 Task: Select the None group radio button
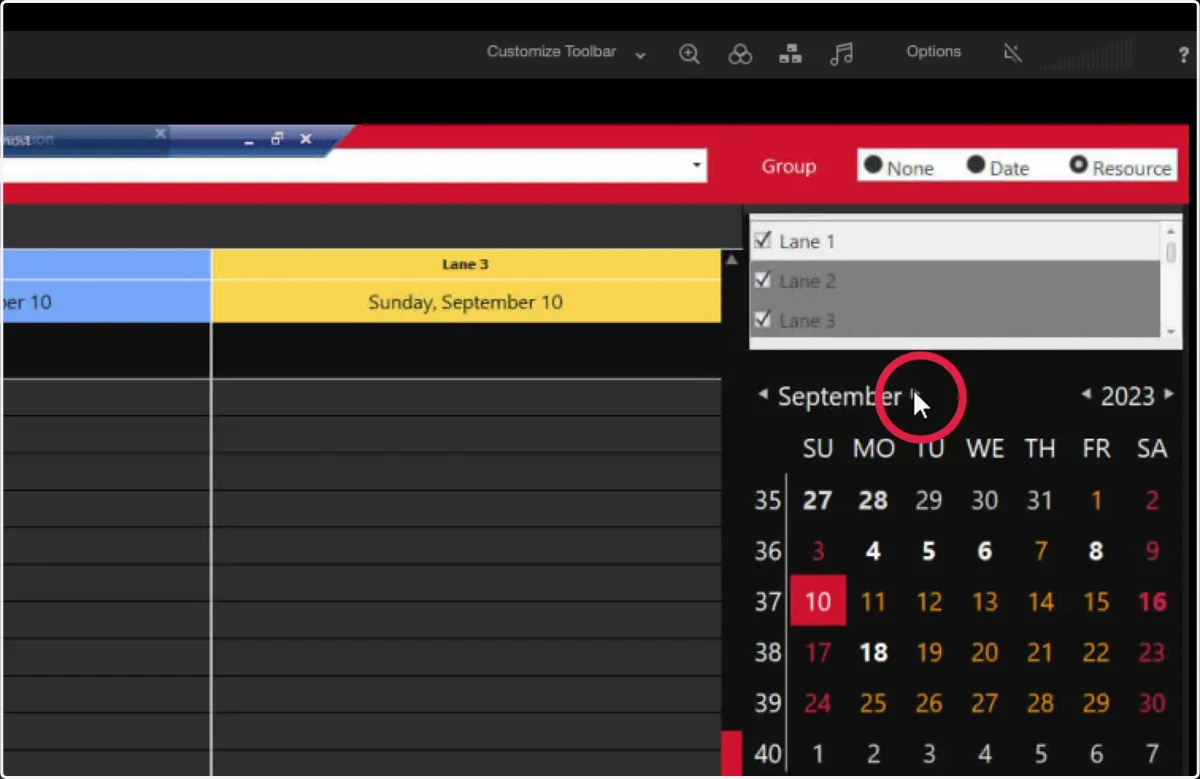click(x=873, y=165)
